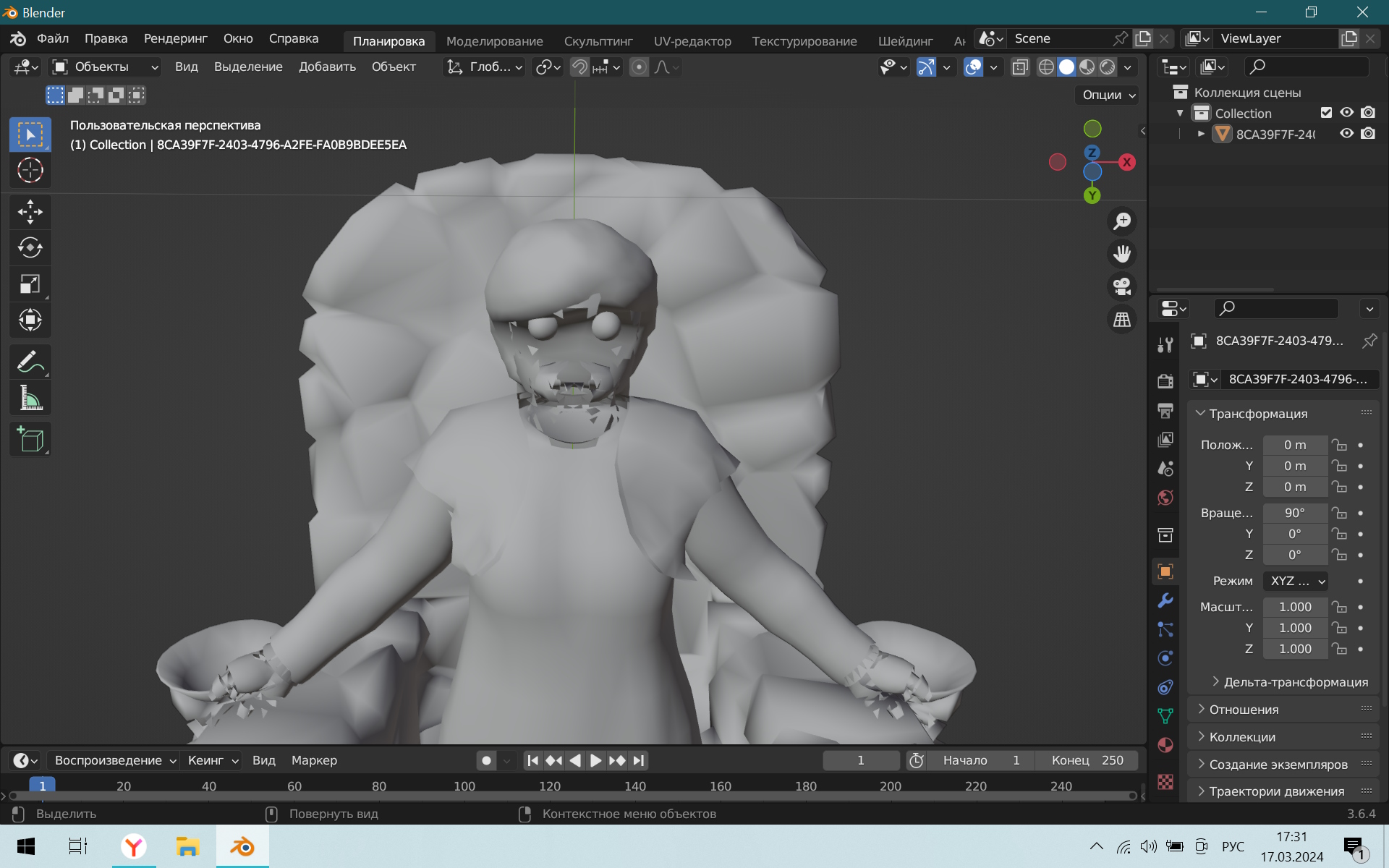Open the Опции button in viewport
This screenshot has width=1389, height=868.
[1108, 95]
